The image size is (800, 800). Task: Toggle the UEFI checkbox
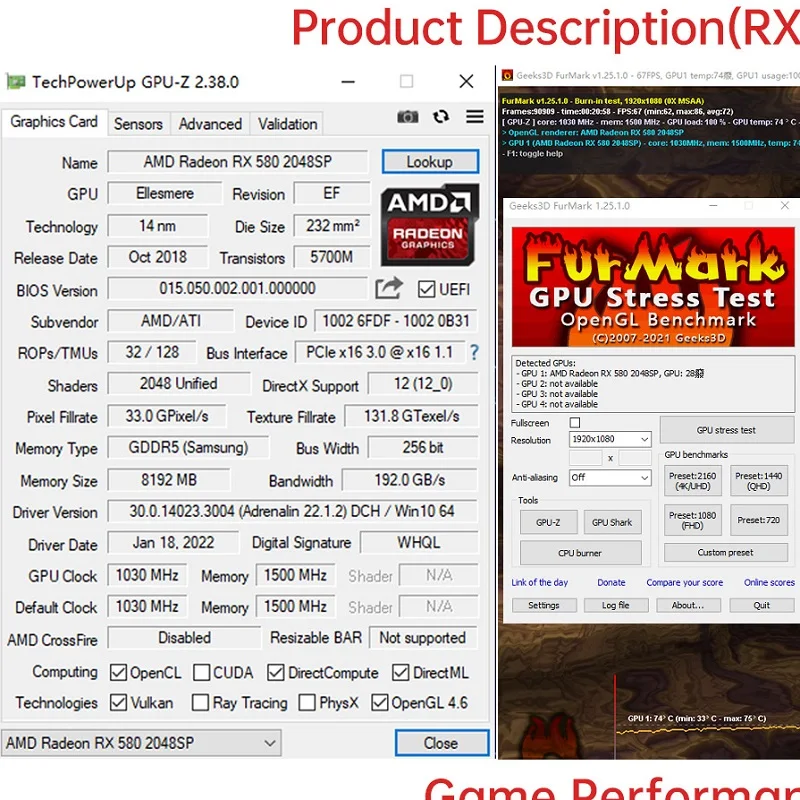tap(426, 289)
